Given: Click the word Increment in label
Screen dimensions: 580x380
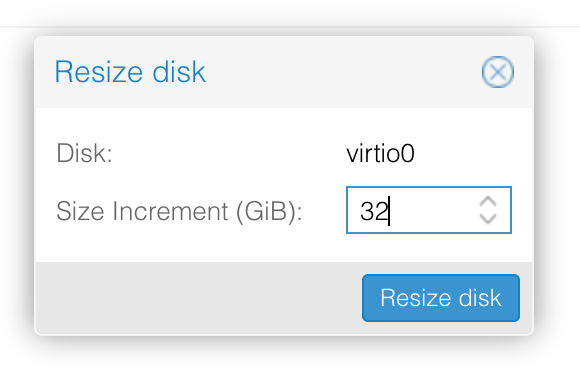Looking at the screenshot, I should click(170, 211).
